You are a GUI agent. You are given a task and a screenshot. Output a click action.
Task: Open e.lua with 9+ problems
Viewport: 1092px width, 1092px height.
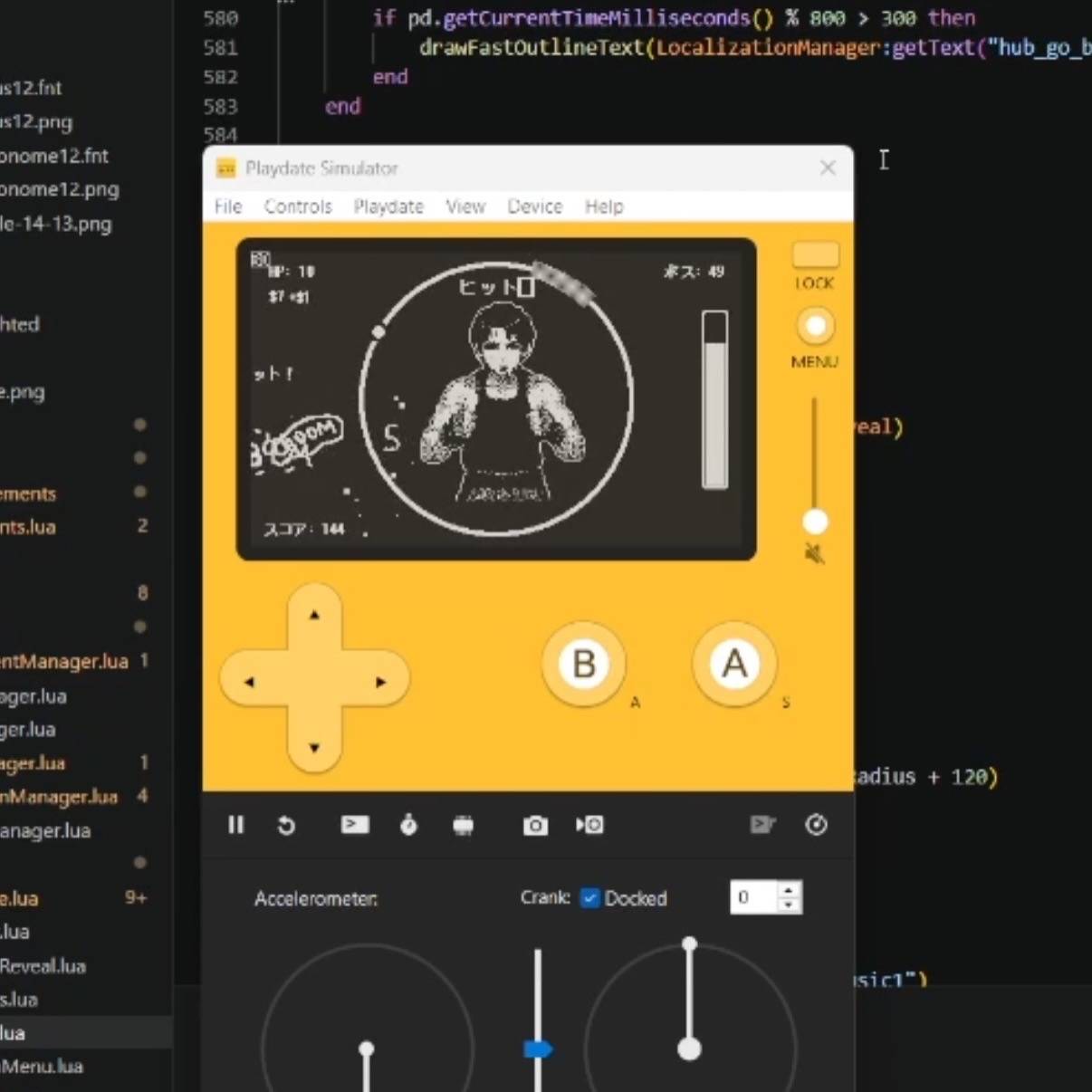[19, 898]
